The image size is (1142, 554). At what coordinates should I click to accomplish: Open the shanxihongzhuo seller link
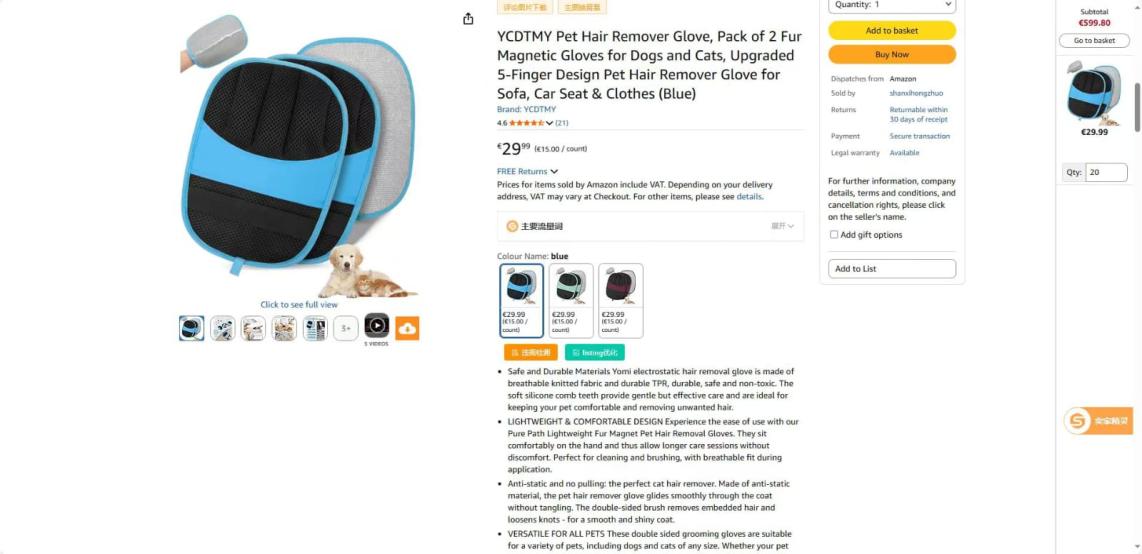915,93
